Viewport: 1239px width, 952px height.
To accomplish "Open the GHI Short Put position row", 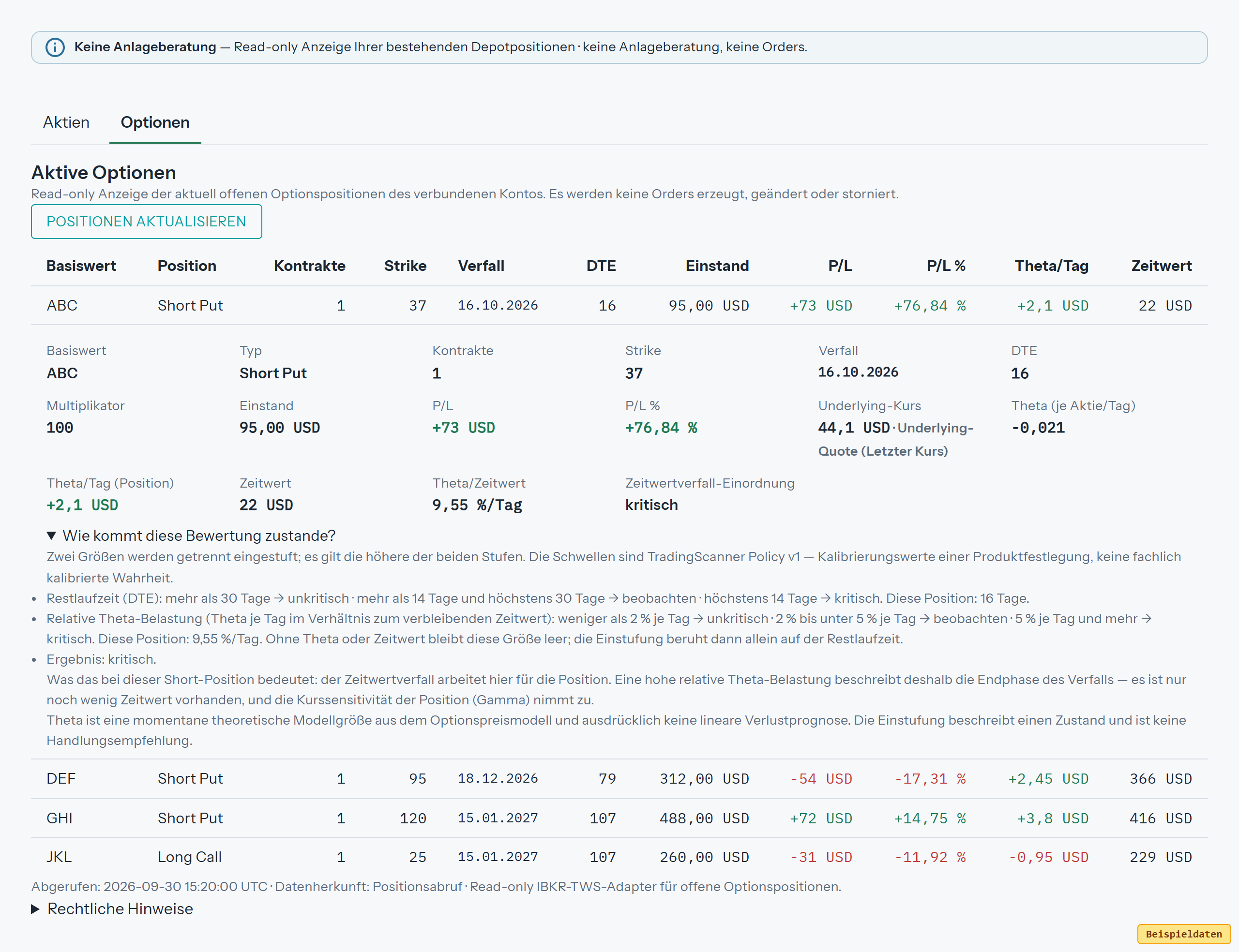I will click(619, 818).
